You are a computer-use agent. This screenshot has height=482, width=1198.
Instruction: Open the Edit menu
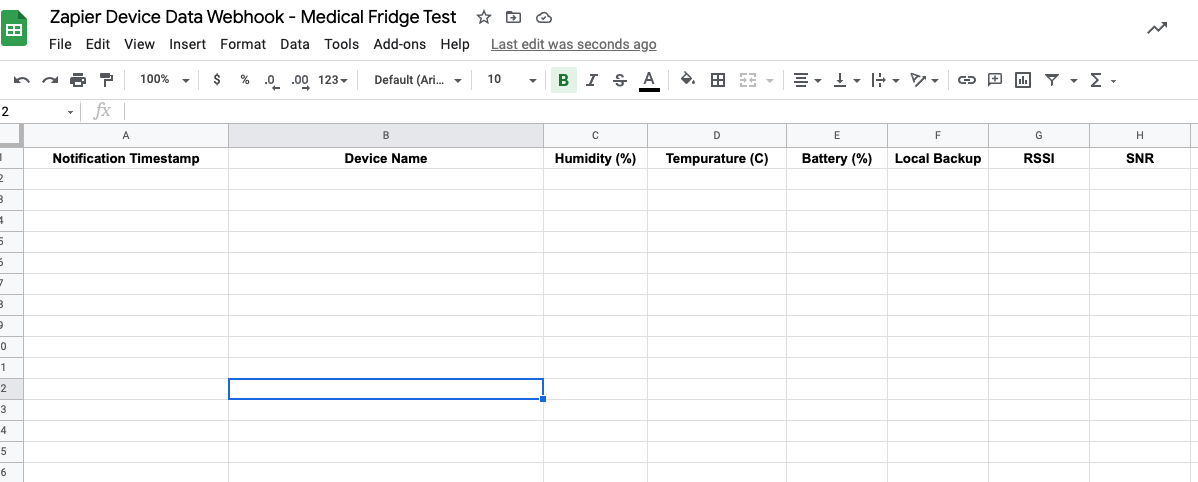click(98, 44)
